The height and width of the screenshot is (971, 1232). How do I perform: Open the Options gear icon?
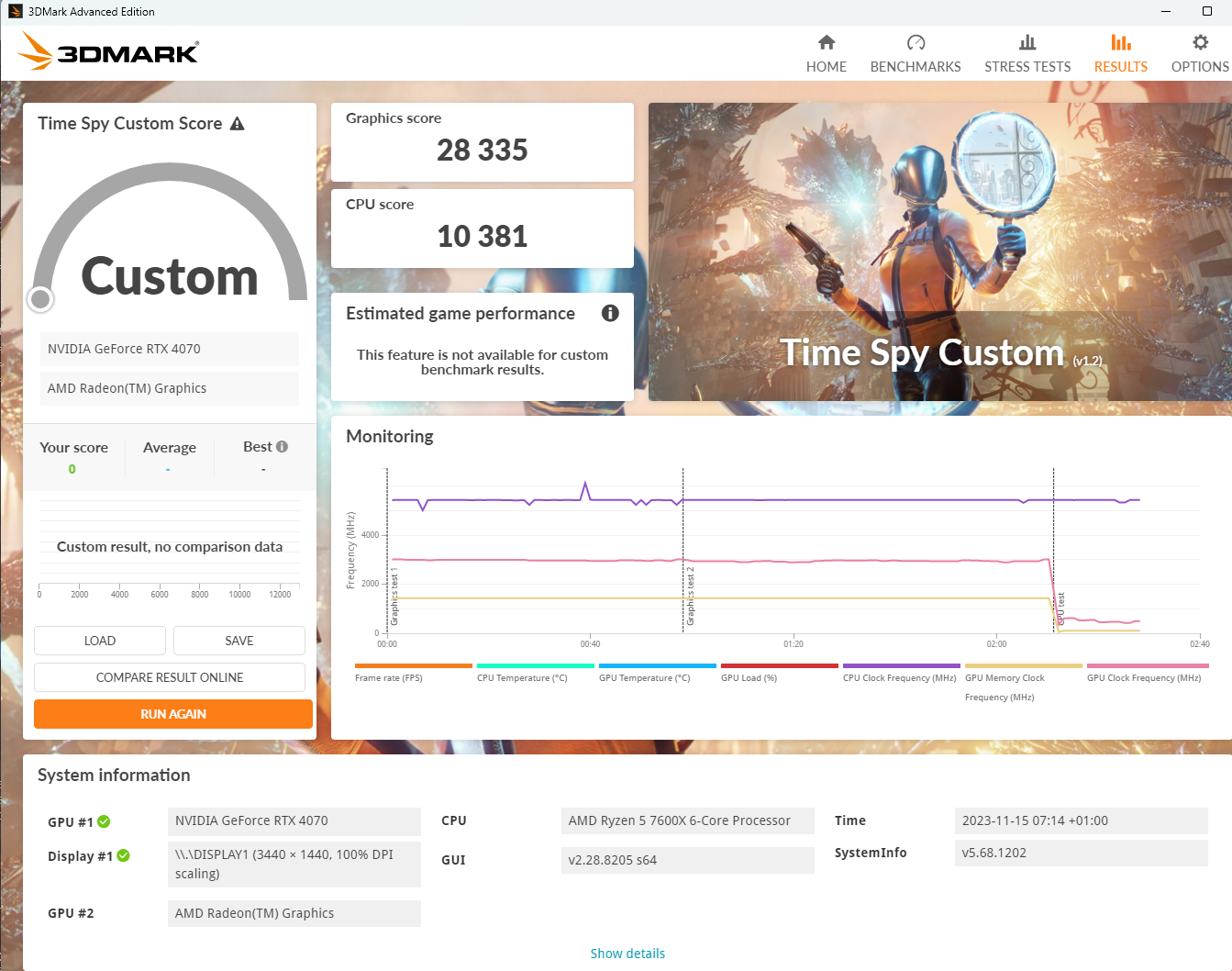(1200, 42)
